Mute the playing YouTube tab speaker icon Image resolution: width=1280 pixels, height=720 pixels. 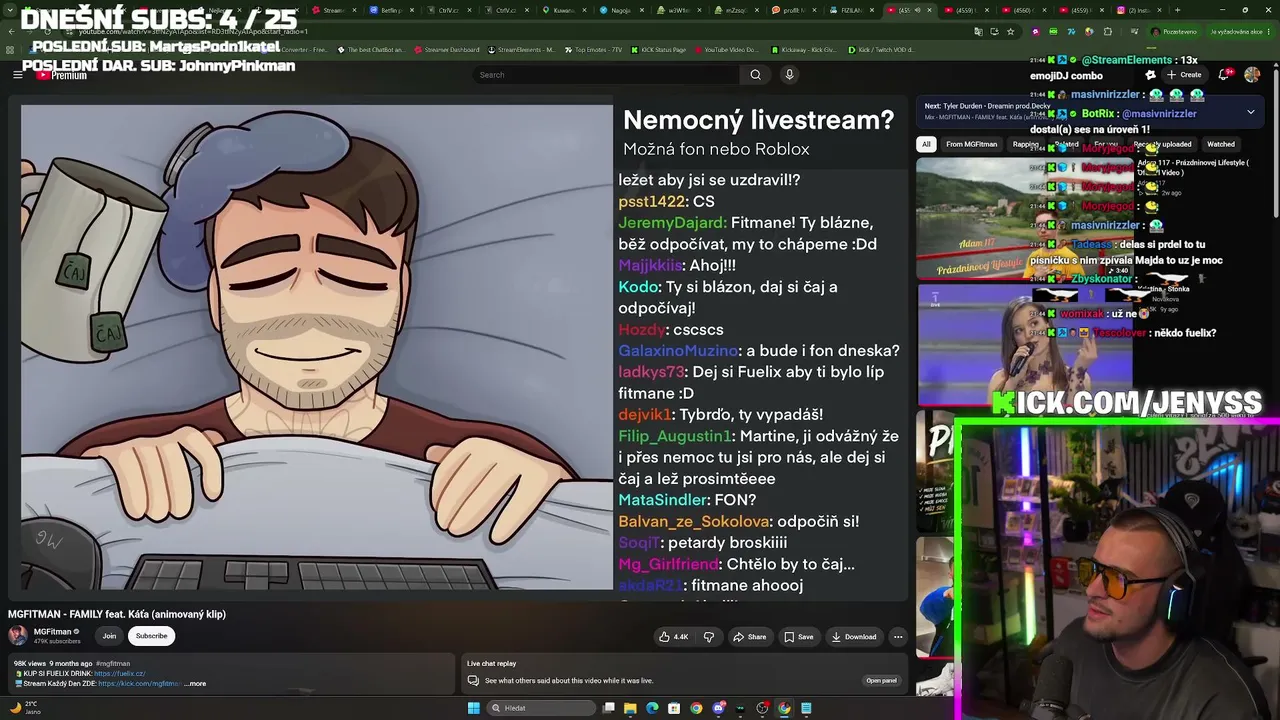coord(920,10)
